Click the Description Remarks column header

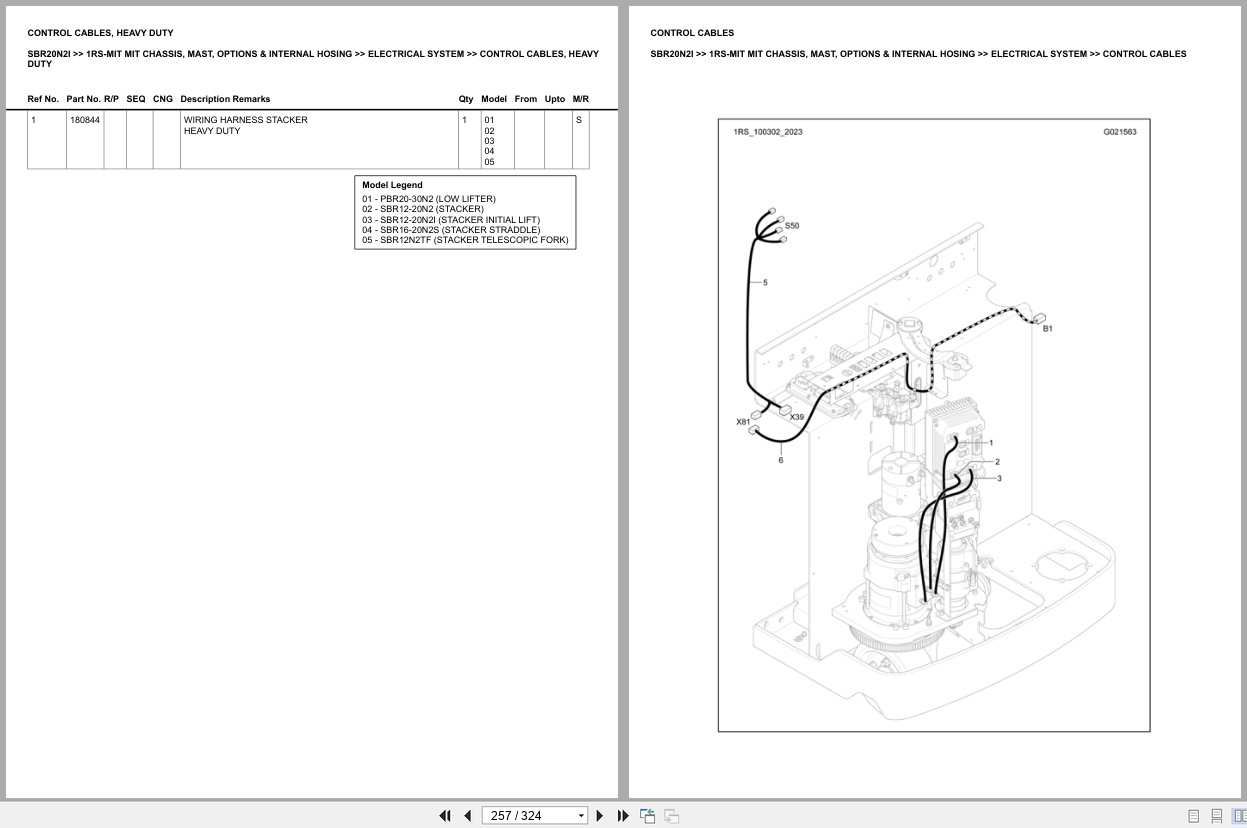click(225, 99)
